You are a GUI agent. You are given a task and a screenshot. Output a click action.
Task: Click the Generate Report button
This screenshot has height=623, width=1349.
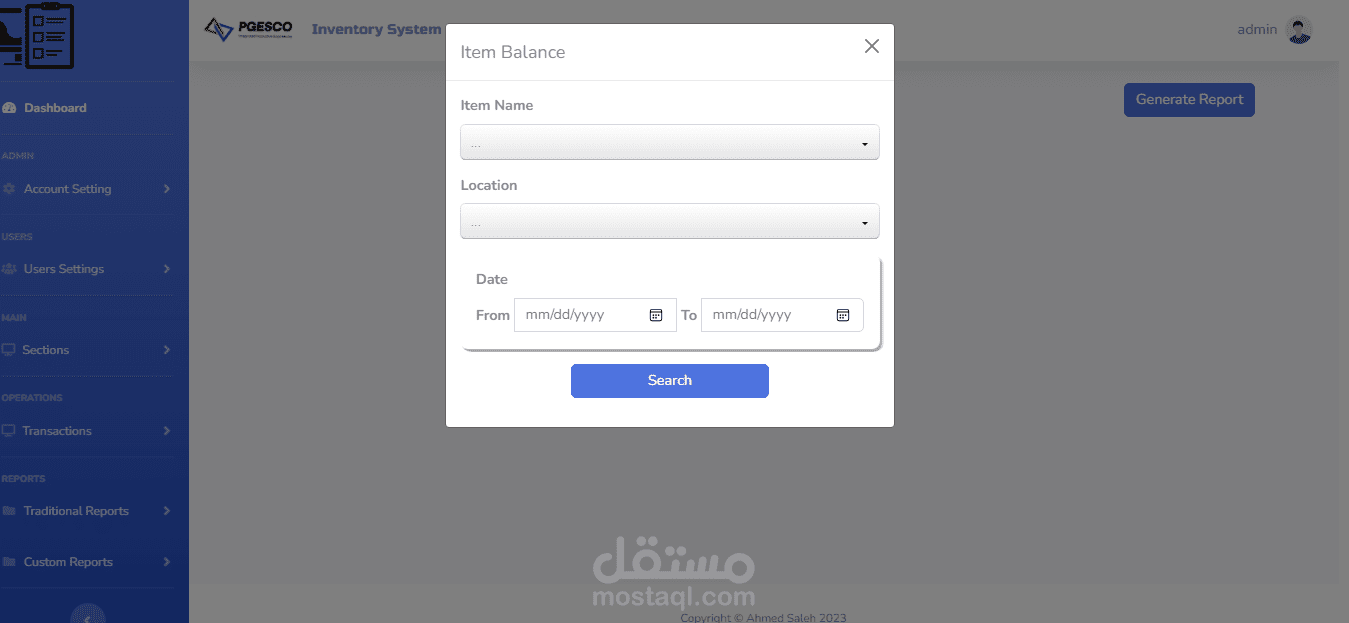coord(1189,100)
